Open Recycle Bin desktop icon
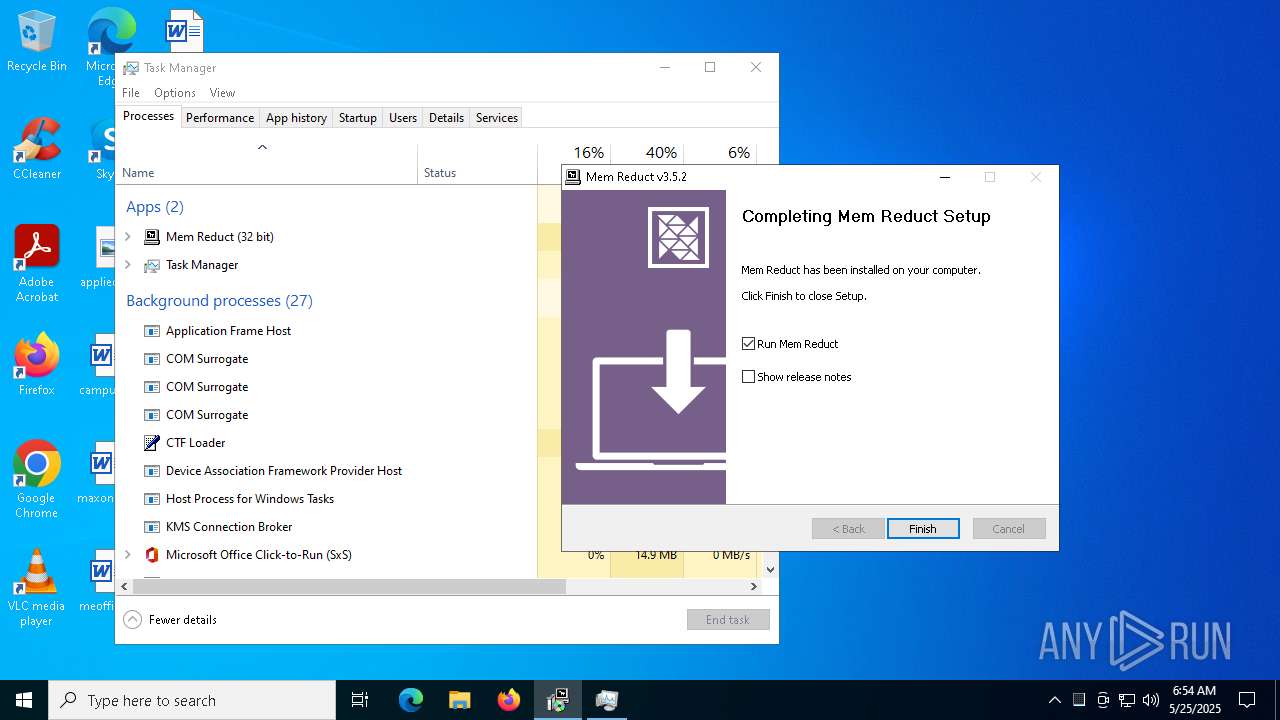The width and height of the screenshot is (1280, 720). pyautogui.click(x=37, y=42)
